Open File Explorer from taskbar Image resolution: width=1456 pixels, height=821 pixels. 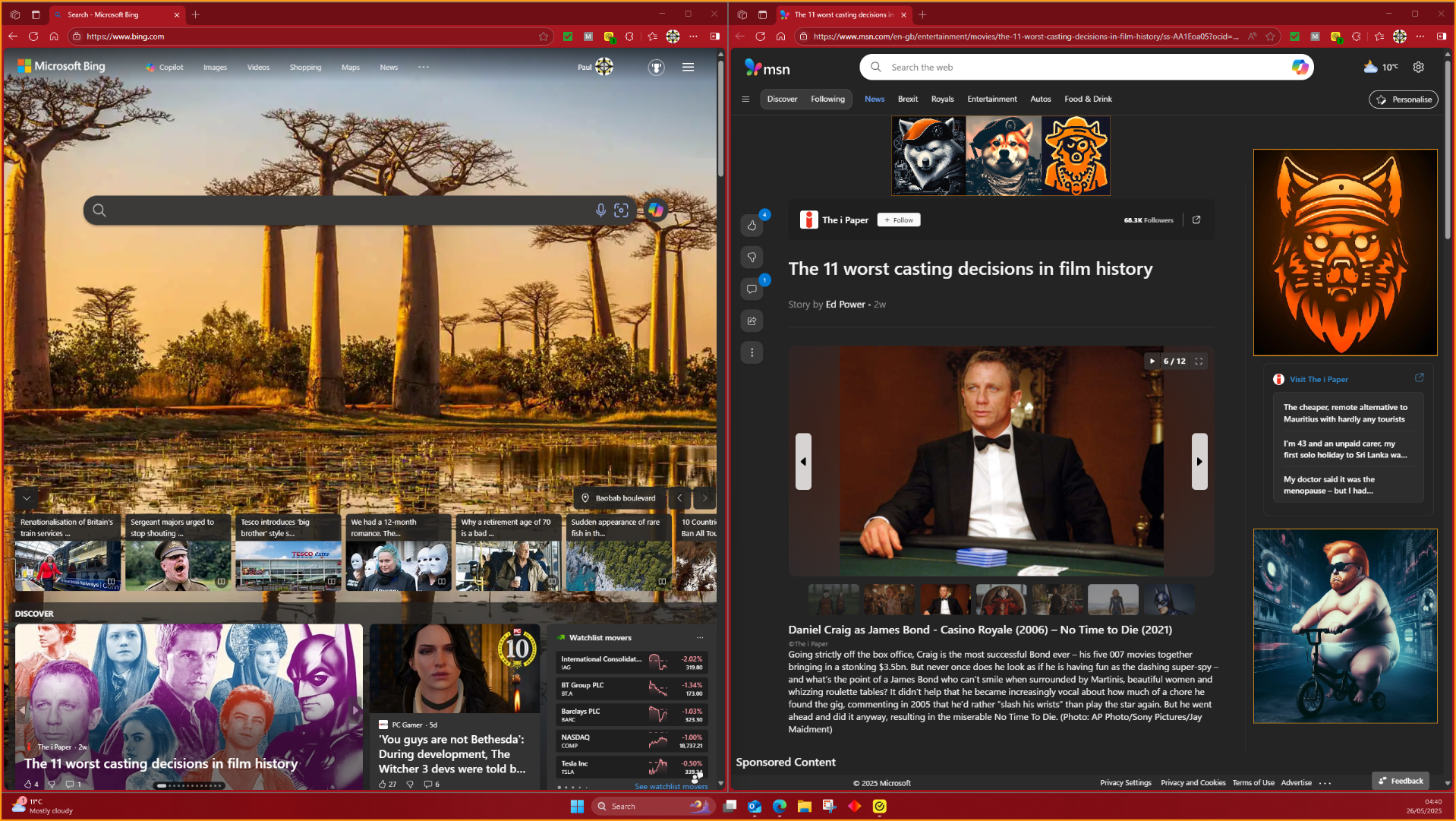[x=805, y=807]
